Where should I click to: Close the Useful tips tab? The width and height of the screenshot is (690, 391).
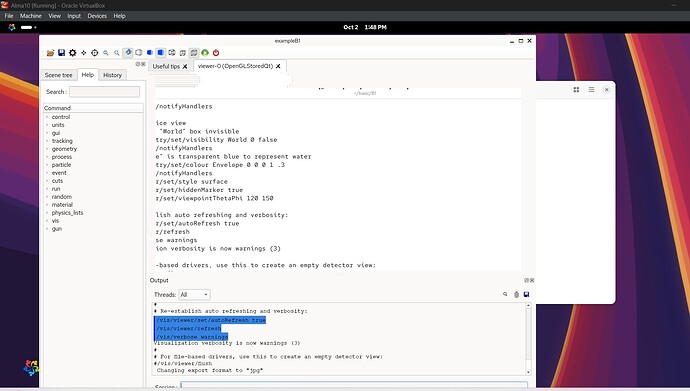[x=185, y=66]
